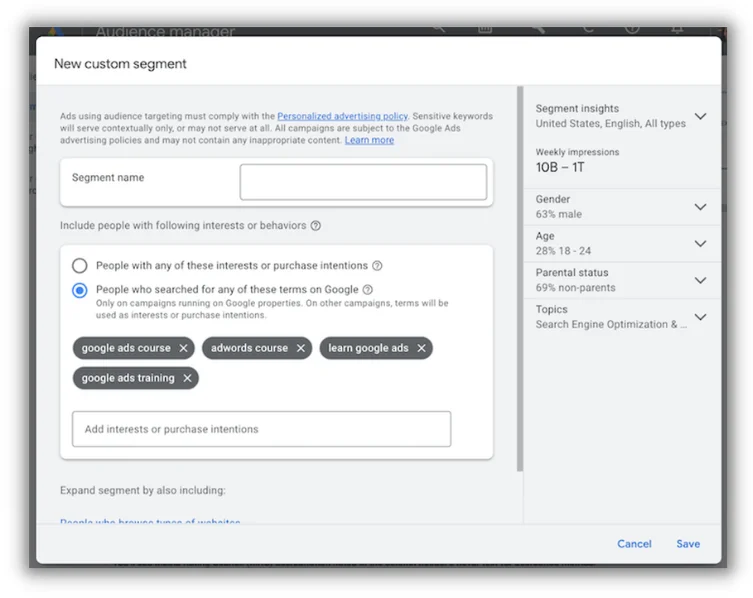Expand the Parental status row
This screenshot has width=753, height=598.
pyautogui.click(x=700, y=280)
